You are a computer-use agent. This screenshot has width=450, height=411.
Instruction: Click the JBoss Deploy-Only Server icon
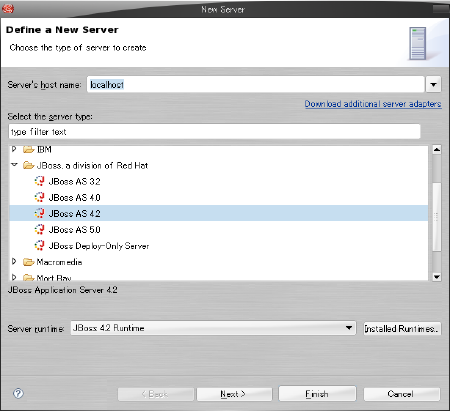click(39, 246)
